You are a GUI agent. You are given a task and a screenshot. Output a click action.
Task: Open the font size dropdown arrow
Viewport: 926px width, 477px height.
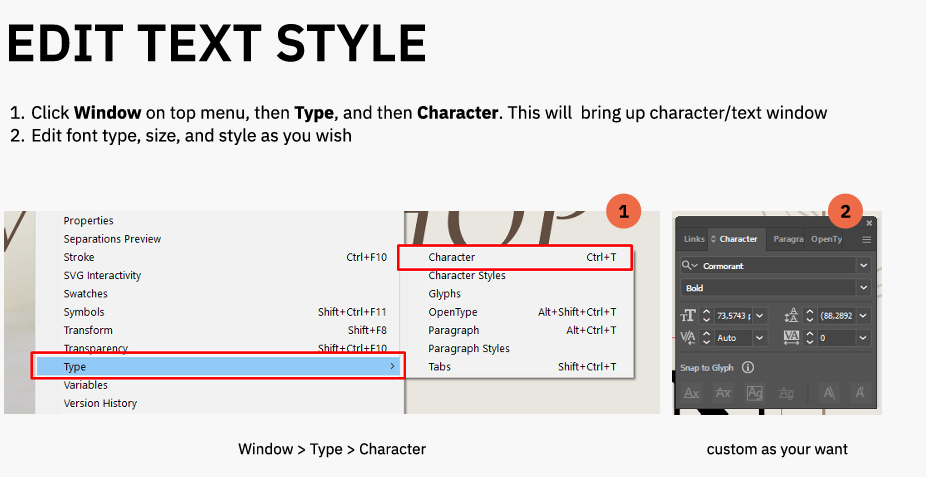tap(759, 316)
